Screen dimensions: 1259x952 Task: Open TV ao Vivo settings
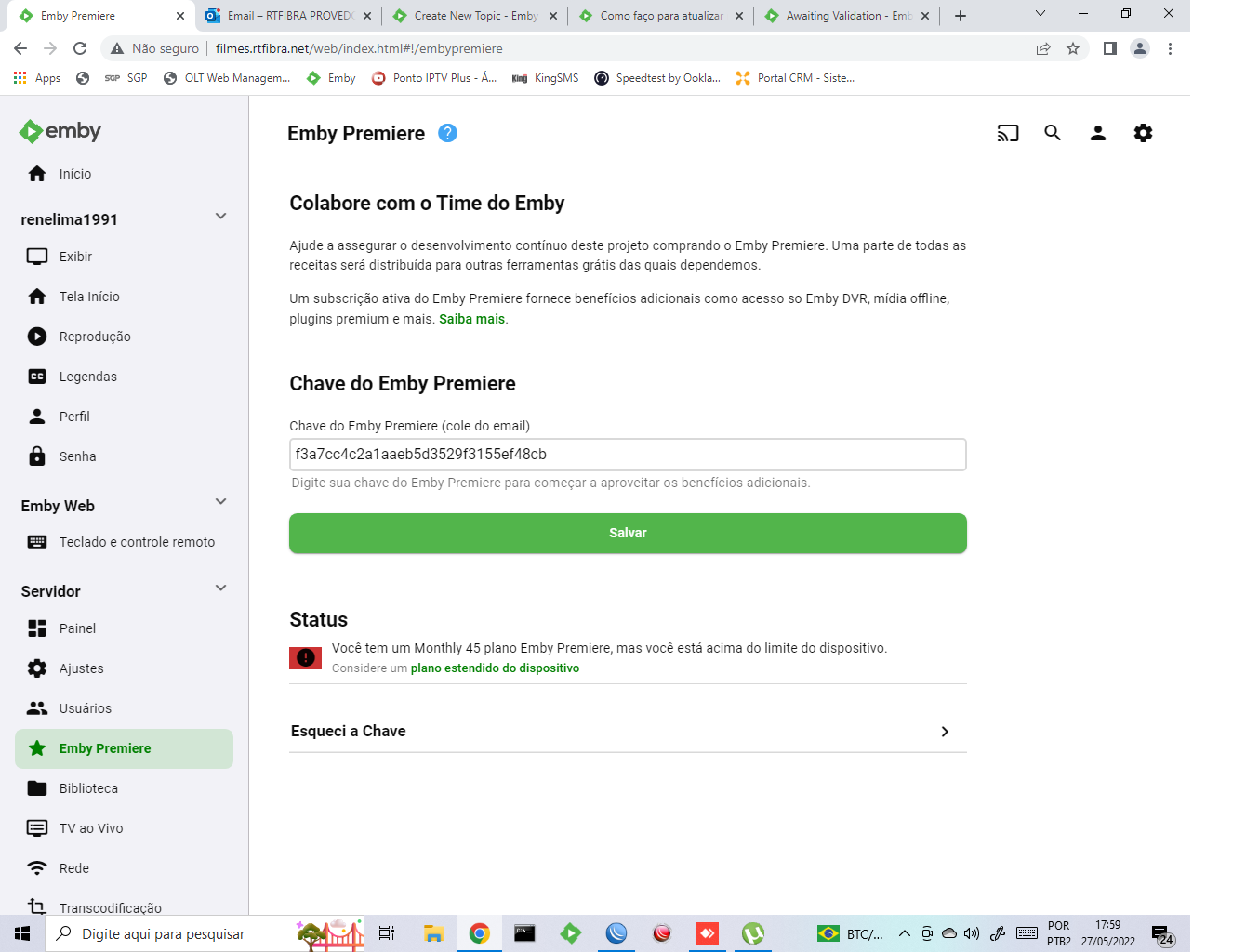coord(124,828)
